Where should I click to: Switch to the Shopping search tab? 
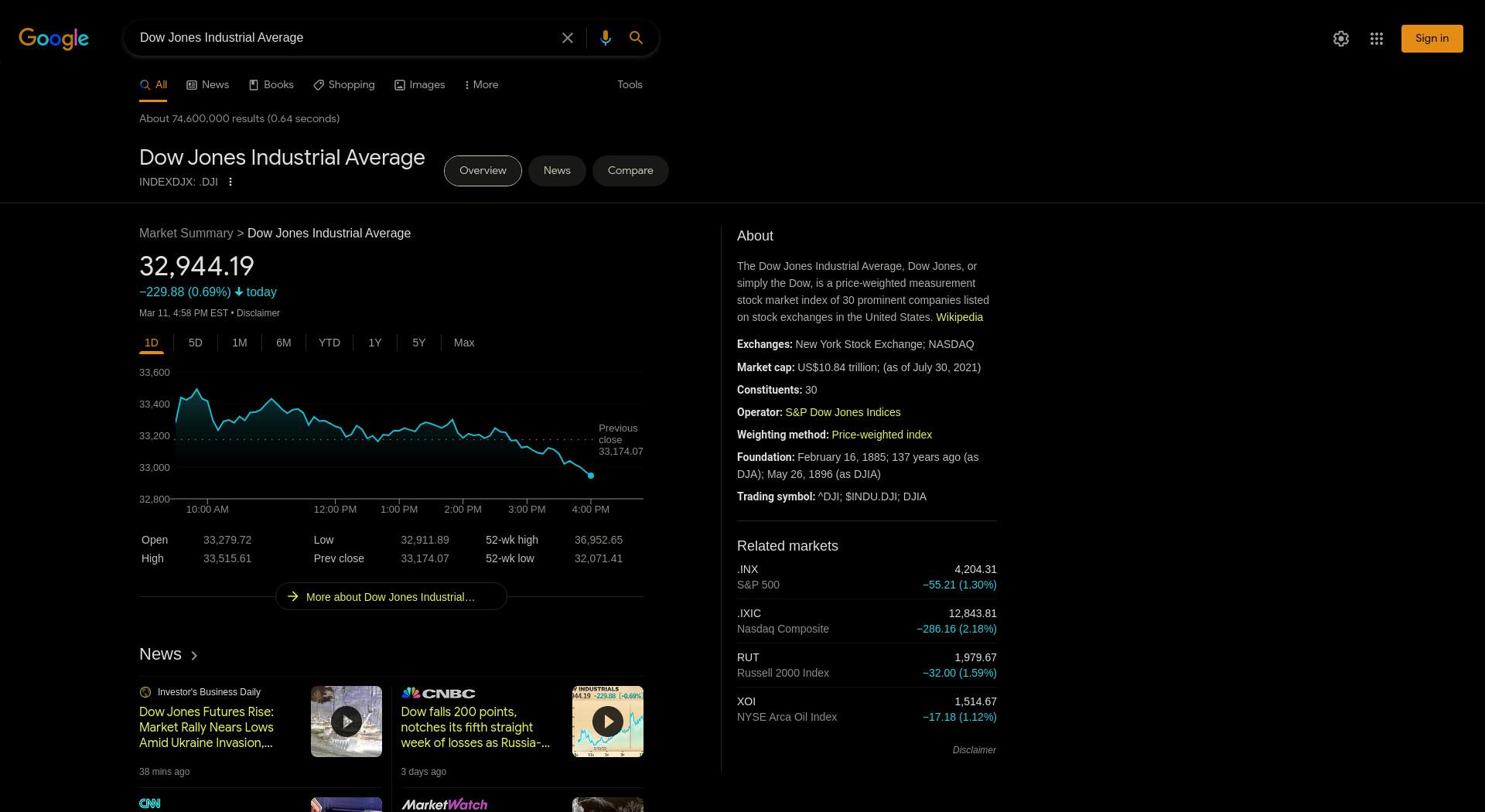[344, 85]
